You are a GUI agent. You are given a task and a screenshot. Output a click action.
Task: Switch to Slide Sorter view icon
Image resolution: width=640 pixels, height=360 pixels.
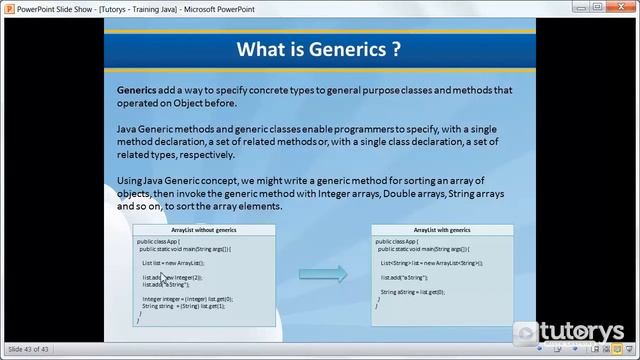pos(606,349)
